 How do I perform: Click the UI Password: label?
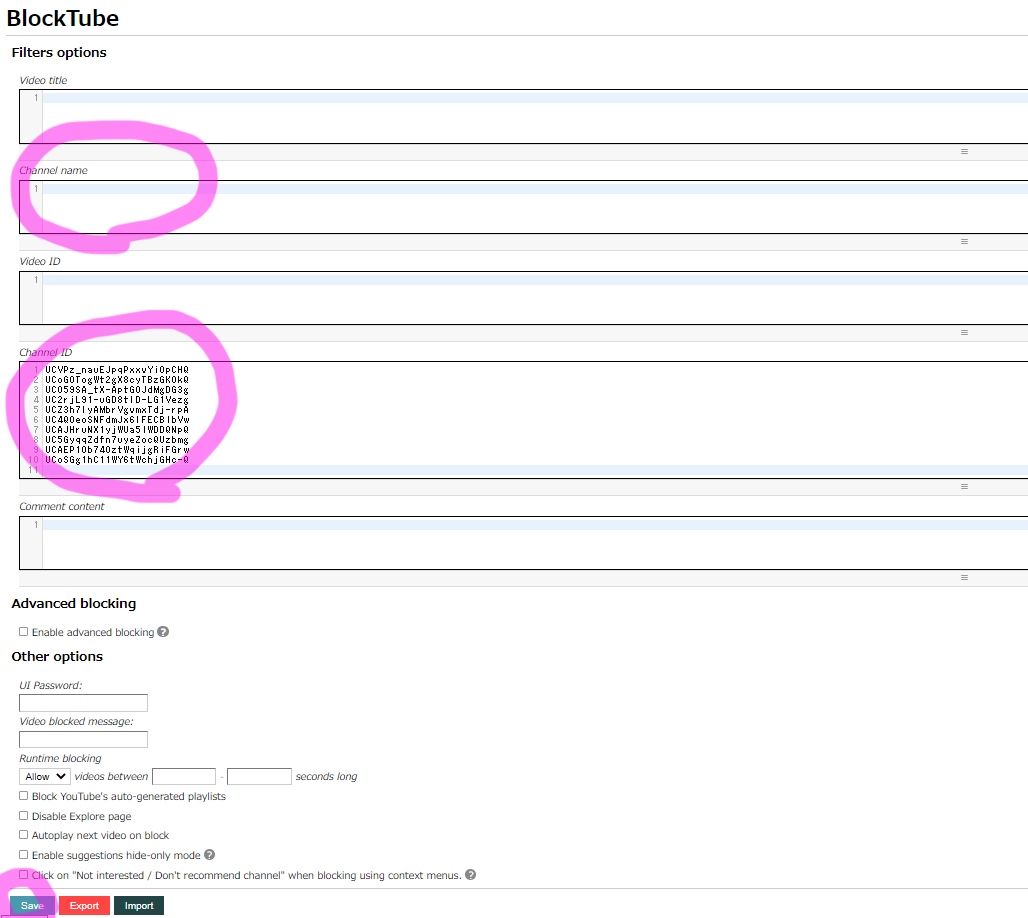click(50, 685)
